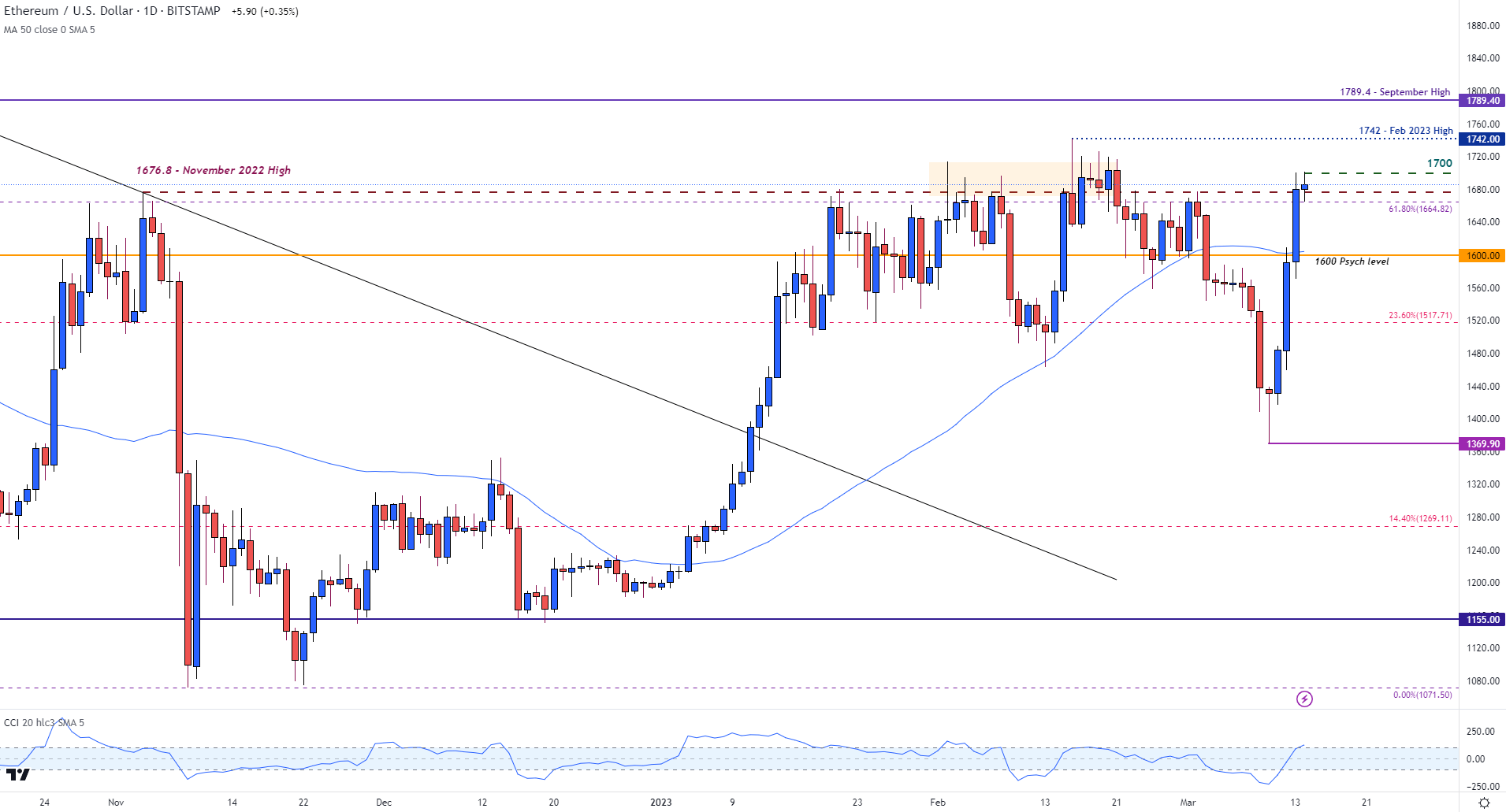1506x812 pixels.
Task: Open chart settings gear icon
Action: point(1484,803)
